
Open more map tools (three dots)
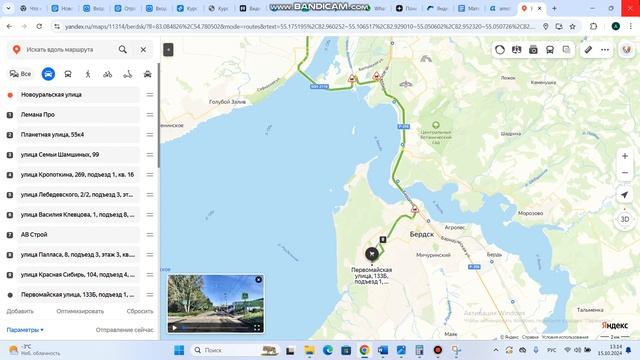605,50
